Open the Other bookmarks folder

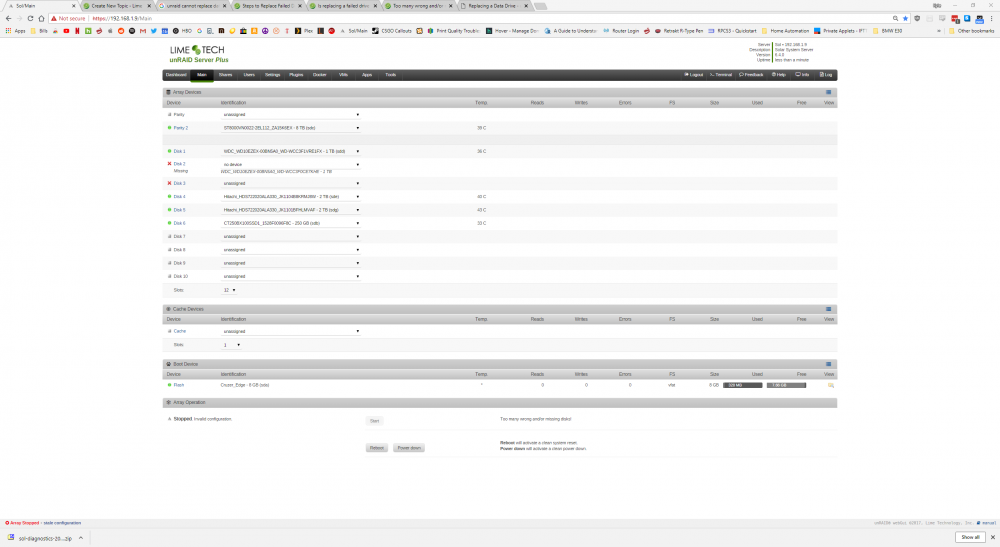tap(972, 31)
